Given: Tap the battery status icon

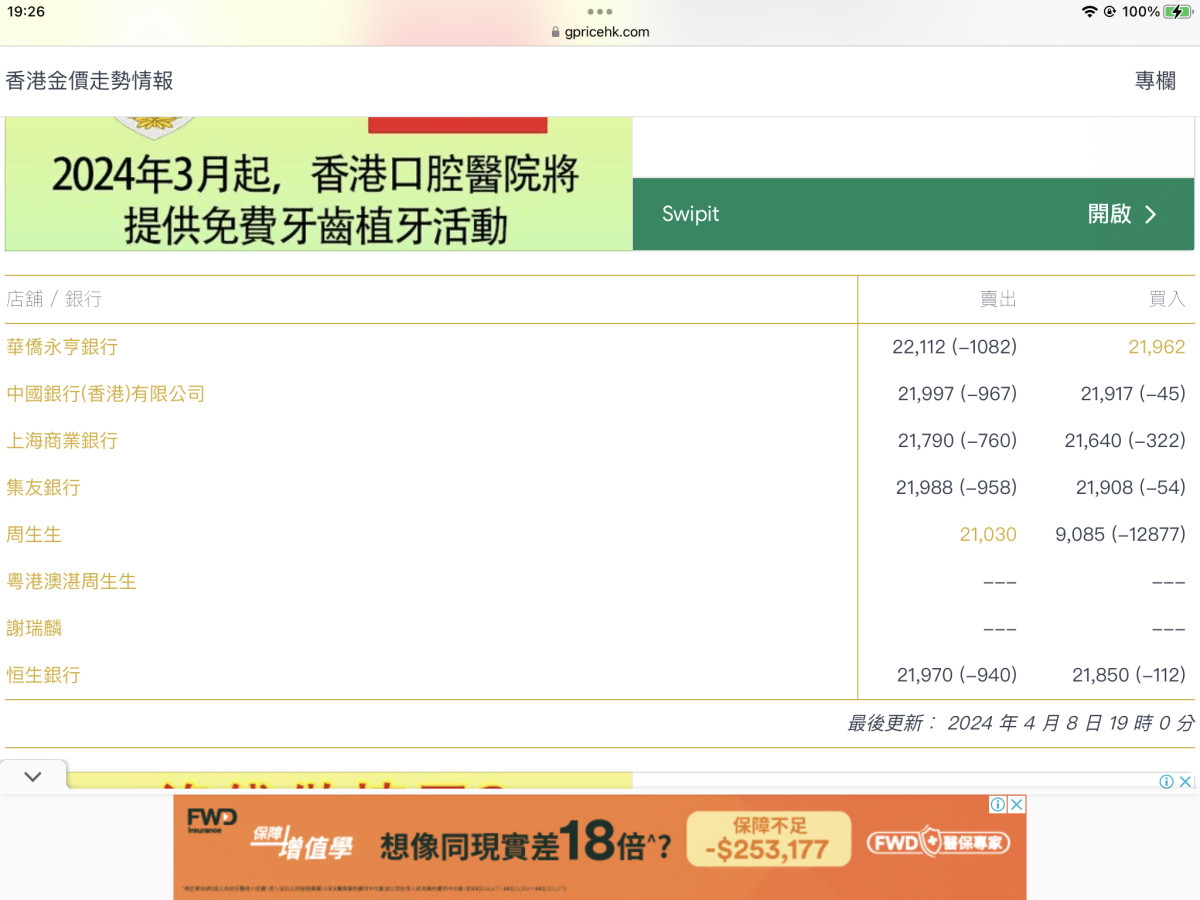Looking at the screenshot, I should click(1178, 12).
